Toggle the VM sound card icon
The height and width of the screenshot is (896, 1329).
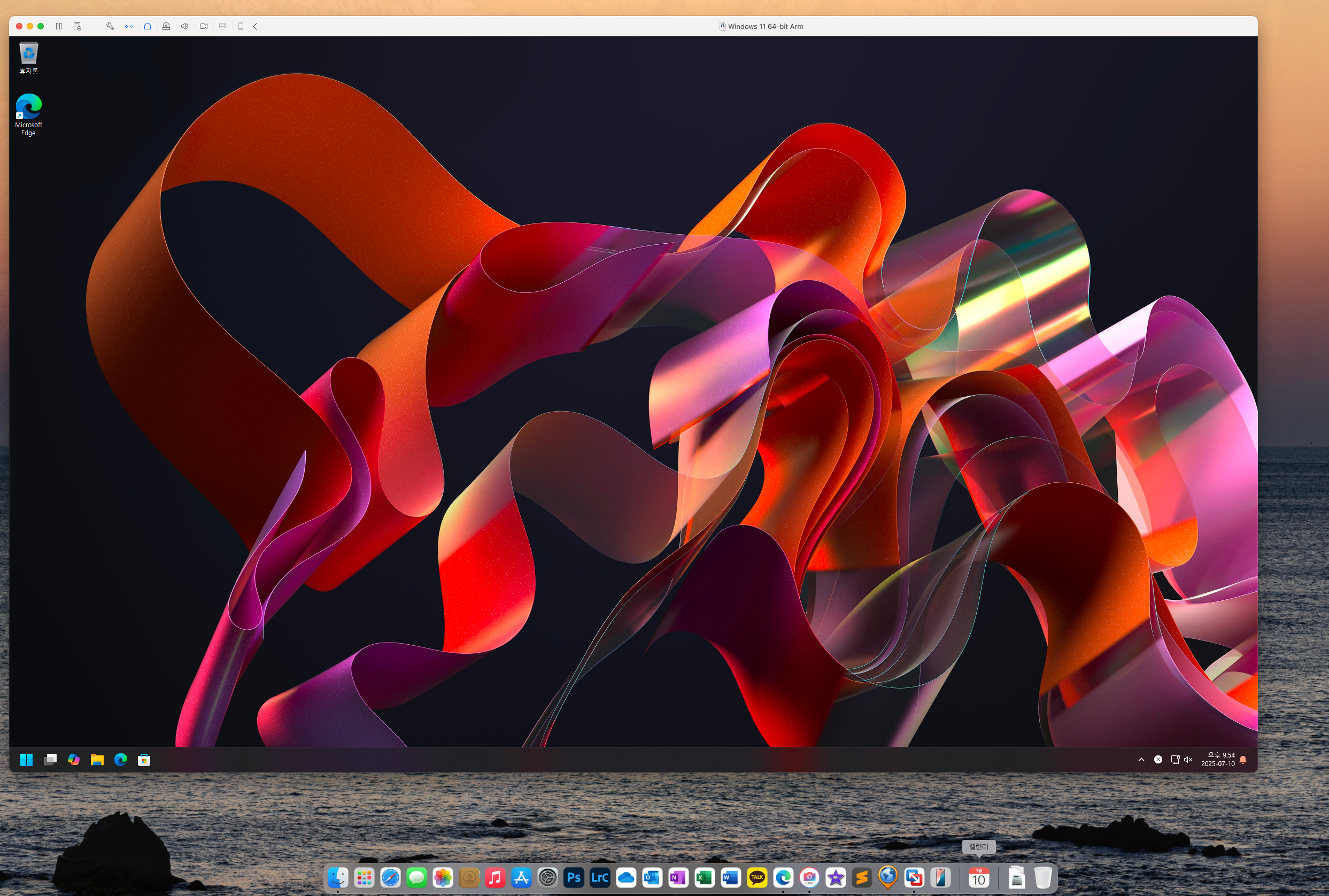pyautogui.click(x=184, y=26)
